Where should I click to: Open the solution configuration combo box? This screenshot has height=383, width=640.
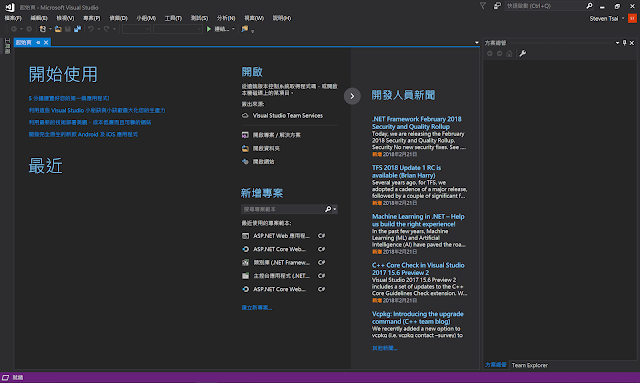pyautogui.click(x=136, y=29)
